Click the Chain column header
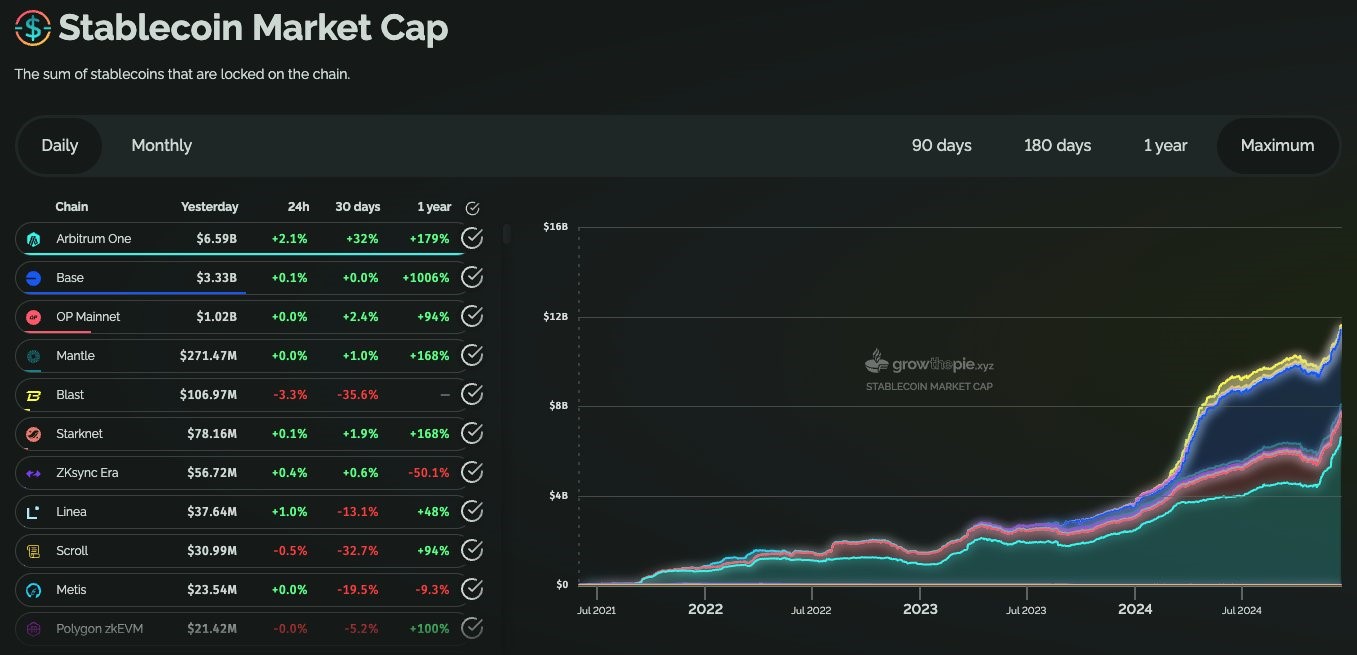1357x655 pixels. (72, 207)
